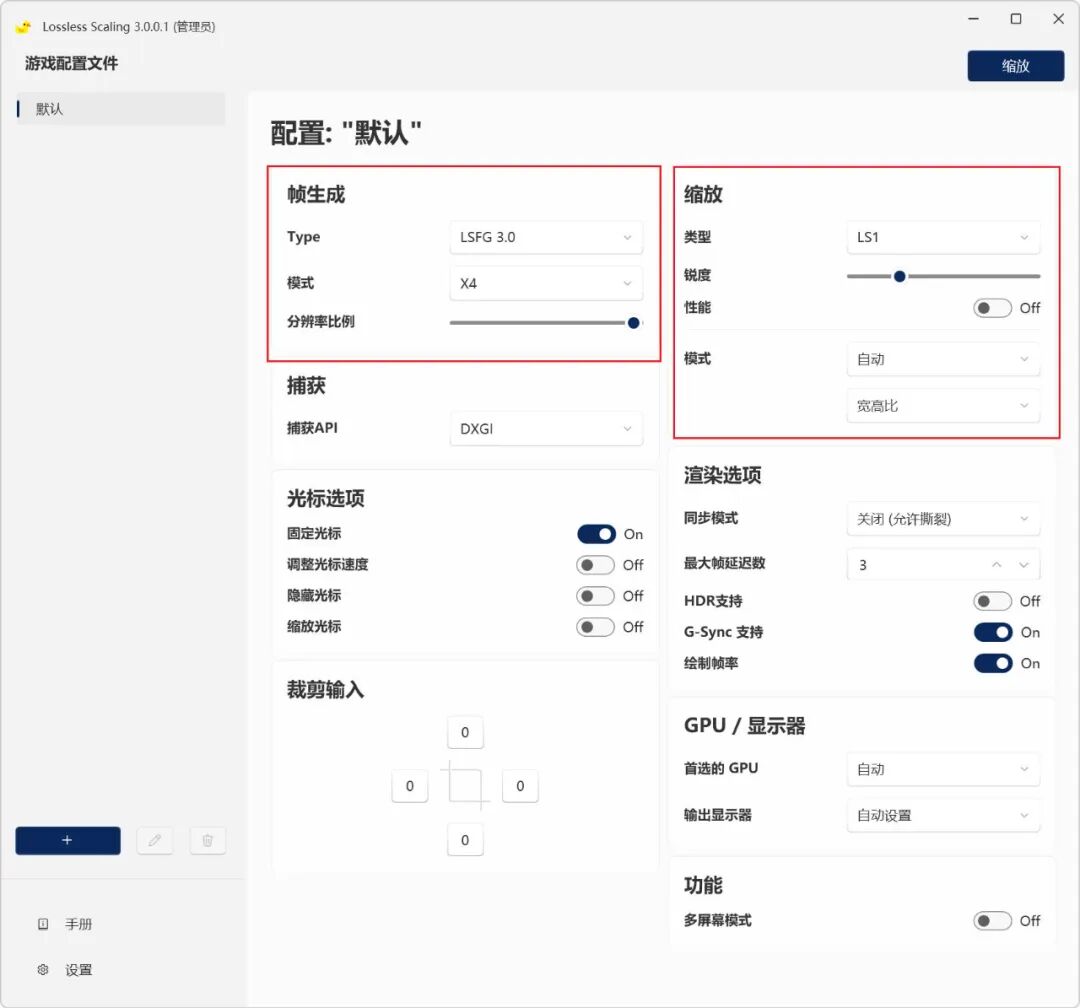Open the 模式 dropdown set to X4

545,283
